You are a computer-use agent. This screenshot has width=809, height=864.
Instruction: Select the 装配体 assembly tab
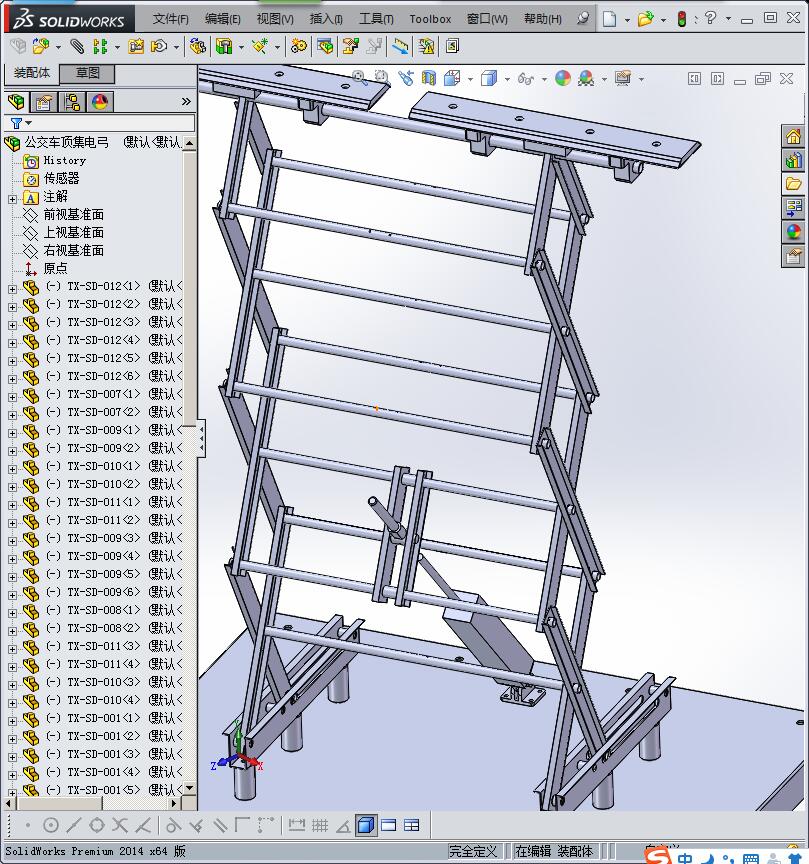(x=31, y=73)
